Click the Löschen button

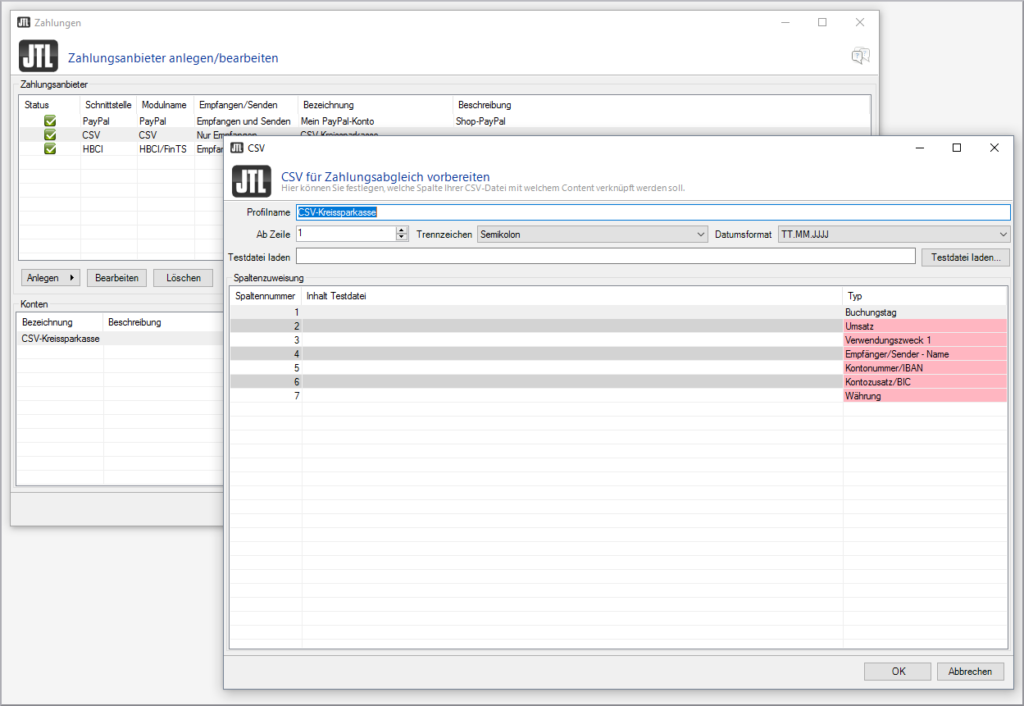(183, 278)
